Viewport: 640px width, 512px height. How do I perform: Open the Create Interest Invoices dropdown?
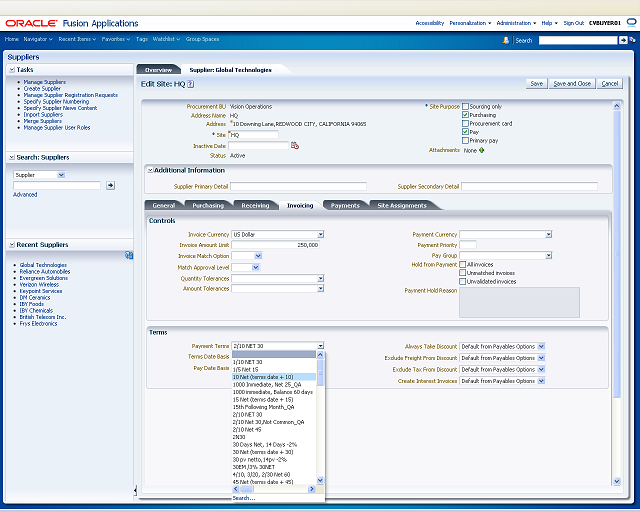pos(541,381)
